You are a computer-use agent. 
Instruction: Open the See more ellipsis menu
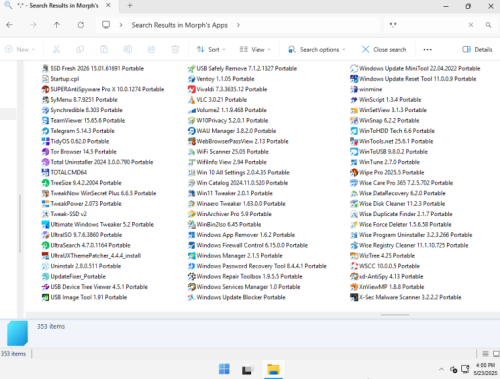click(x=427, y=49)
